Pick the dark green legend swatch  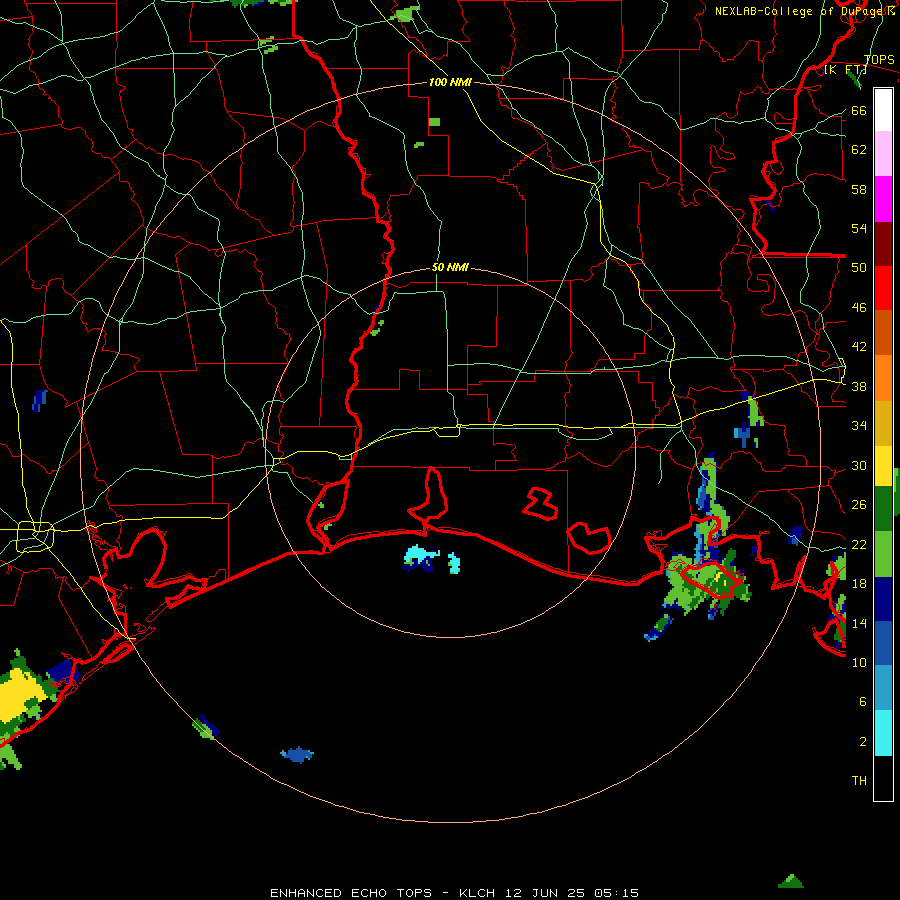click(x=883, y=509)
